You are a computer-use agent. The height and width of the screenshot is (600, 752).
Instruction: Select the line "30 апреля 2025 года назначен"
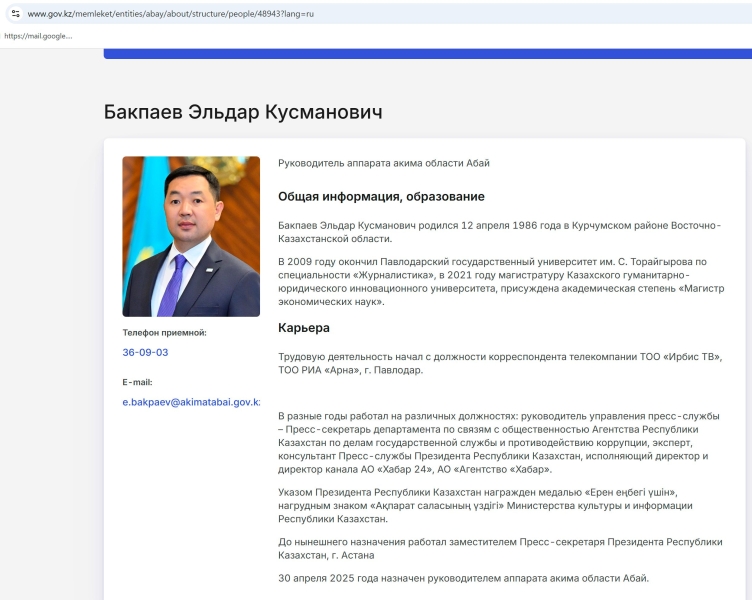coord(463,578)
